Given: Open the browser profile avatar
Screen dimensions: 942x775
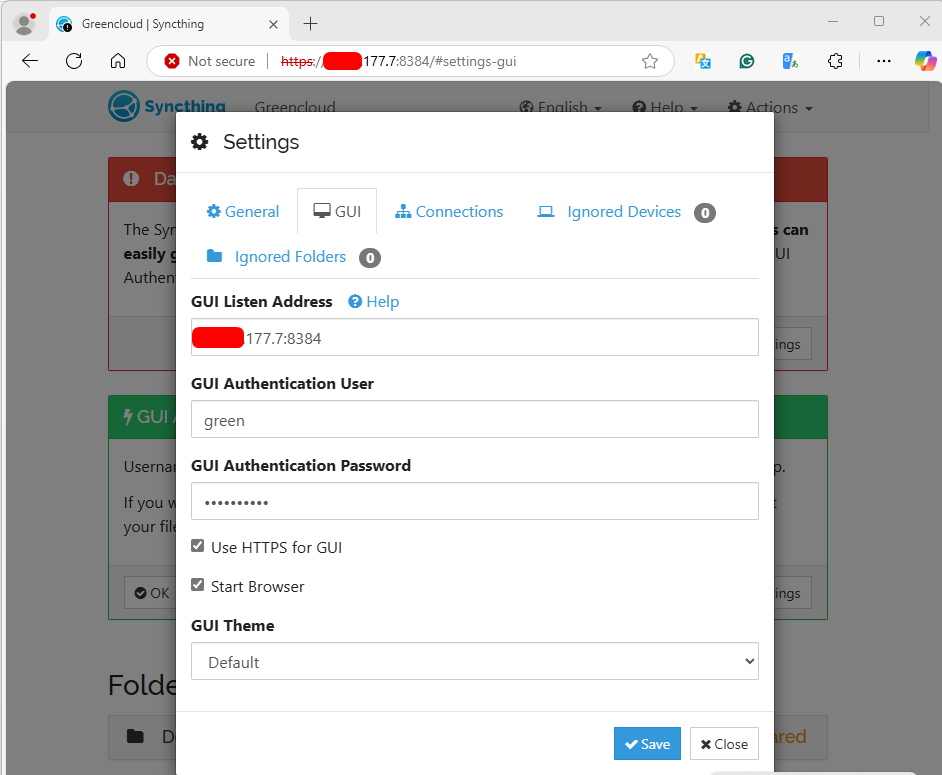Looking at the screenshot, I should coord(24,24).
